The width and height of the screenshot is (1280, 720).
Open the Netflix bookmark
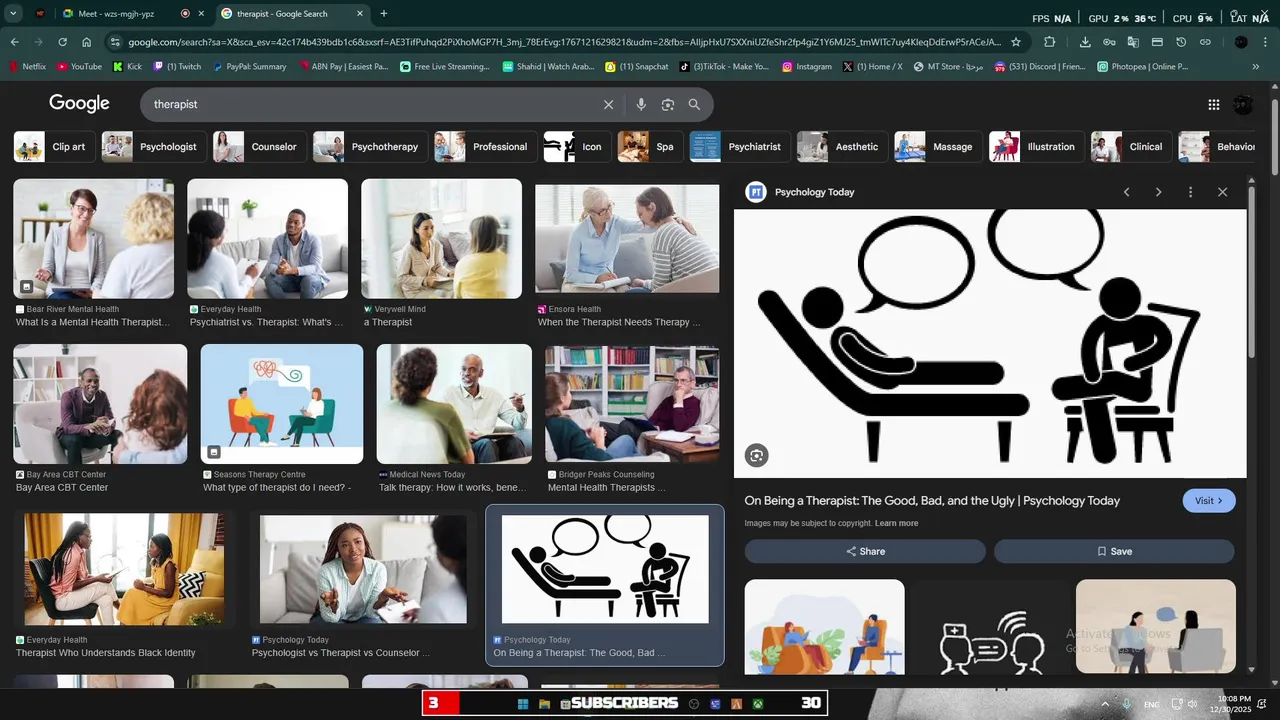click(x=27, y=67)
